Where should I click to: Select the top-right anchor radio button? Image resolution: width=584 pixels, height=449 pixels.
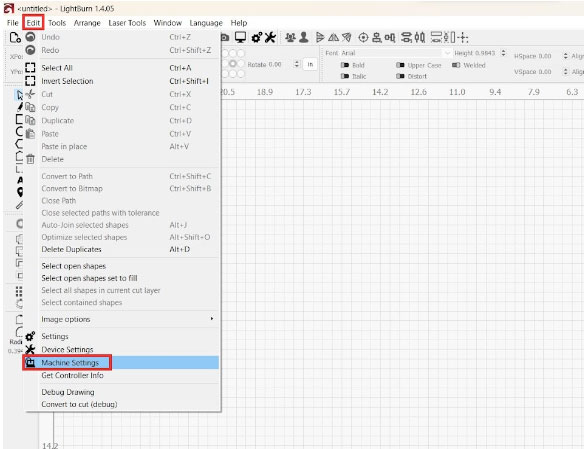pyautogui.click(x=241, y=54)
